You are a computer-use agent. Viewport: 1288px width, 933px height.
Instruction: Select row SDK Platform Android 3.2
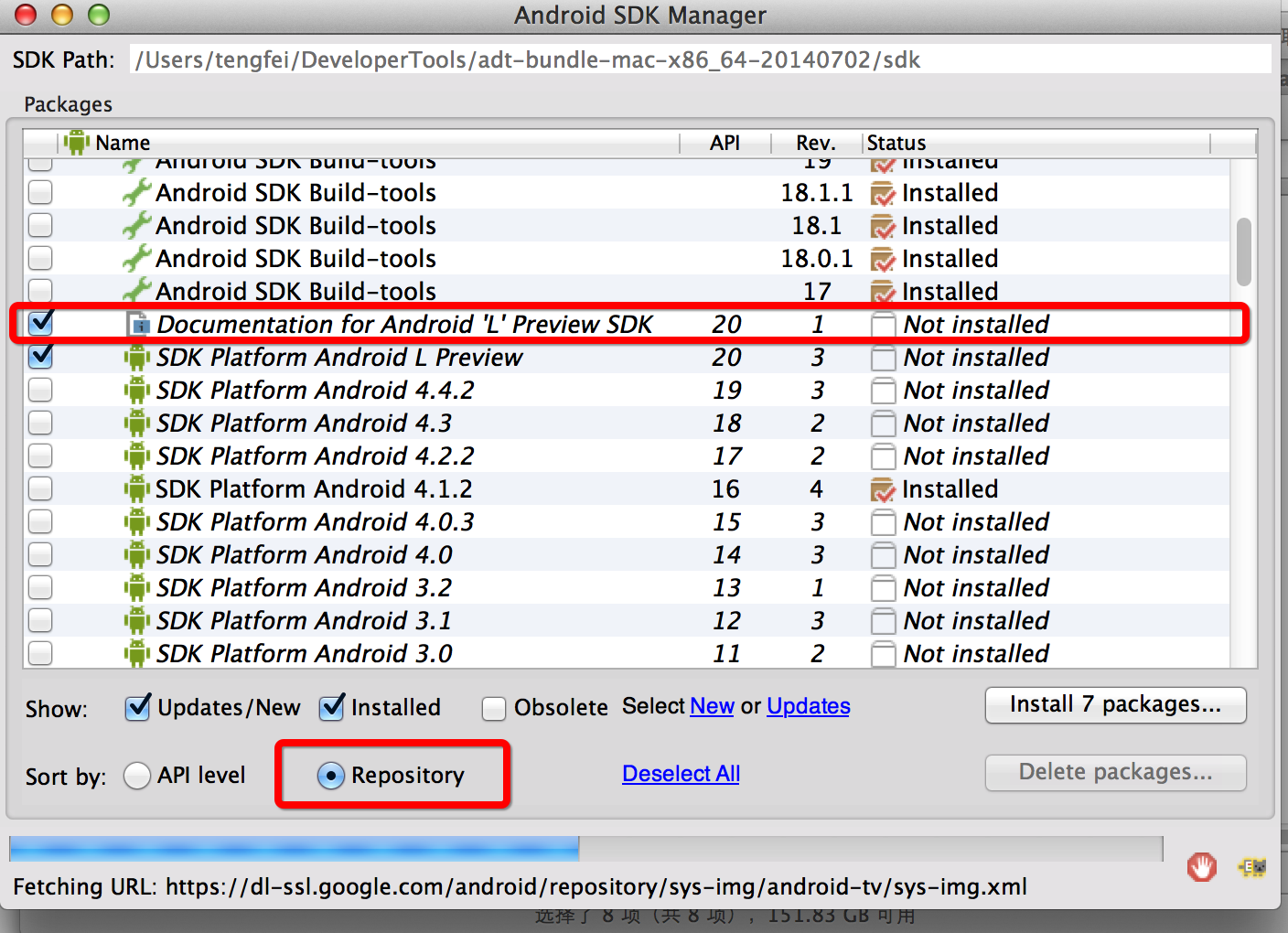click(627, 588)
